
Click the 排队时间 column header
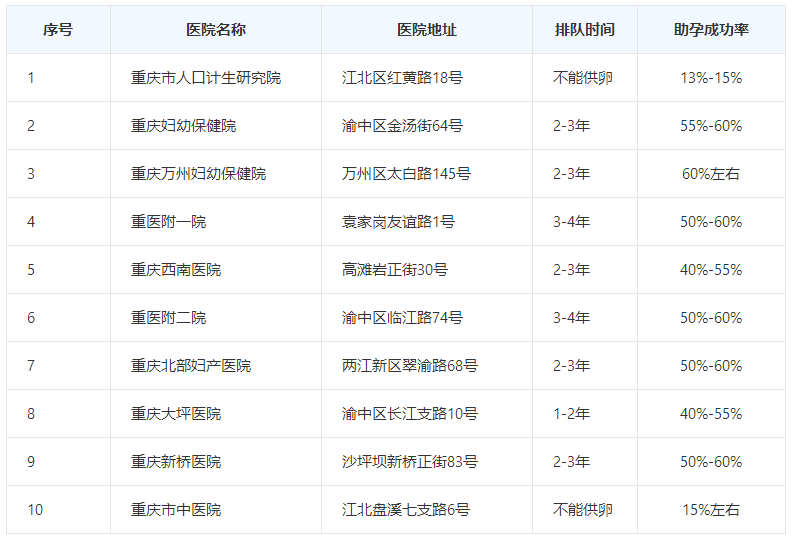585,30
